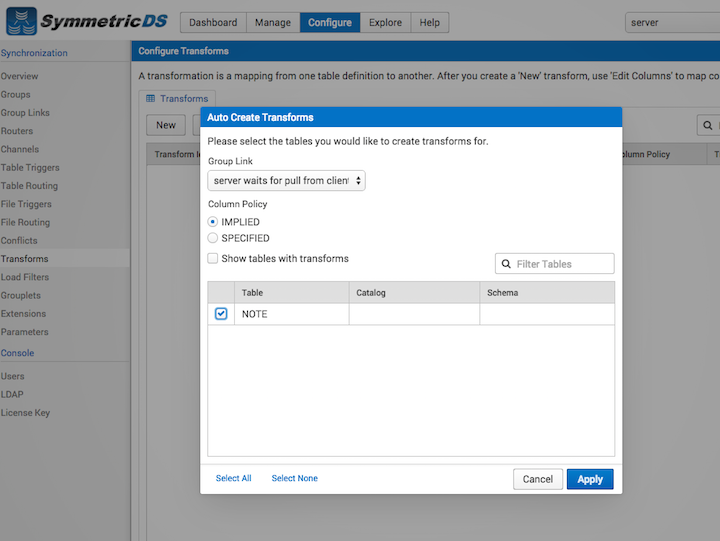The image size is (720, 541).
Task: Go to the Explore tab
Action: [385, 23]
